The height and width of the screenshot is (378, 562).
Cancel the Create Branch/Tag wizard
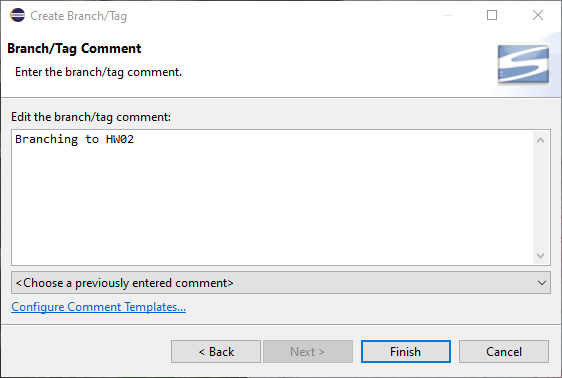click(504, 351)
